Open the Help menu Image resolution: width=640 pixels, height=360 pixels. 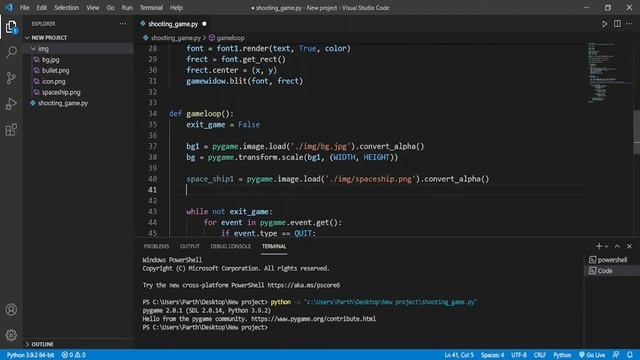pyautogui.click(x=176, y=8)
